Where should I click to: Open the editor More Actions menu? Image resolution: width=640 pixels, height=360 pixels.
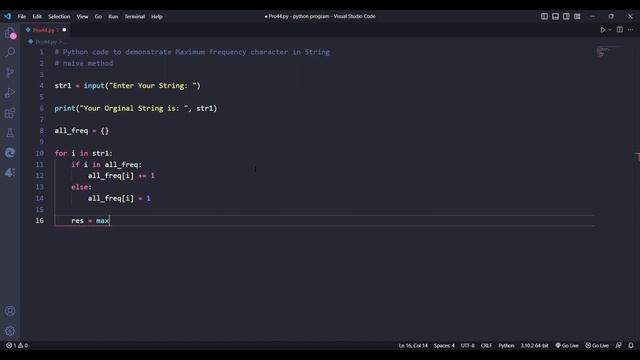pyautogui.click(x=631, y=30)
